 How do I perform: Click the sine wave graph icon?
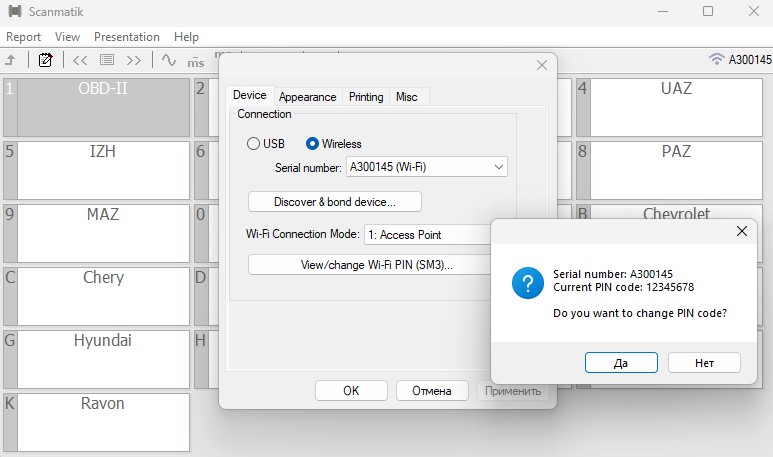point(168,60)
